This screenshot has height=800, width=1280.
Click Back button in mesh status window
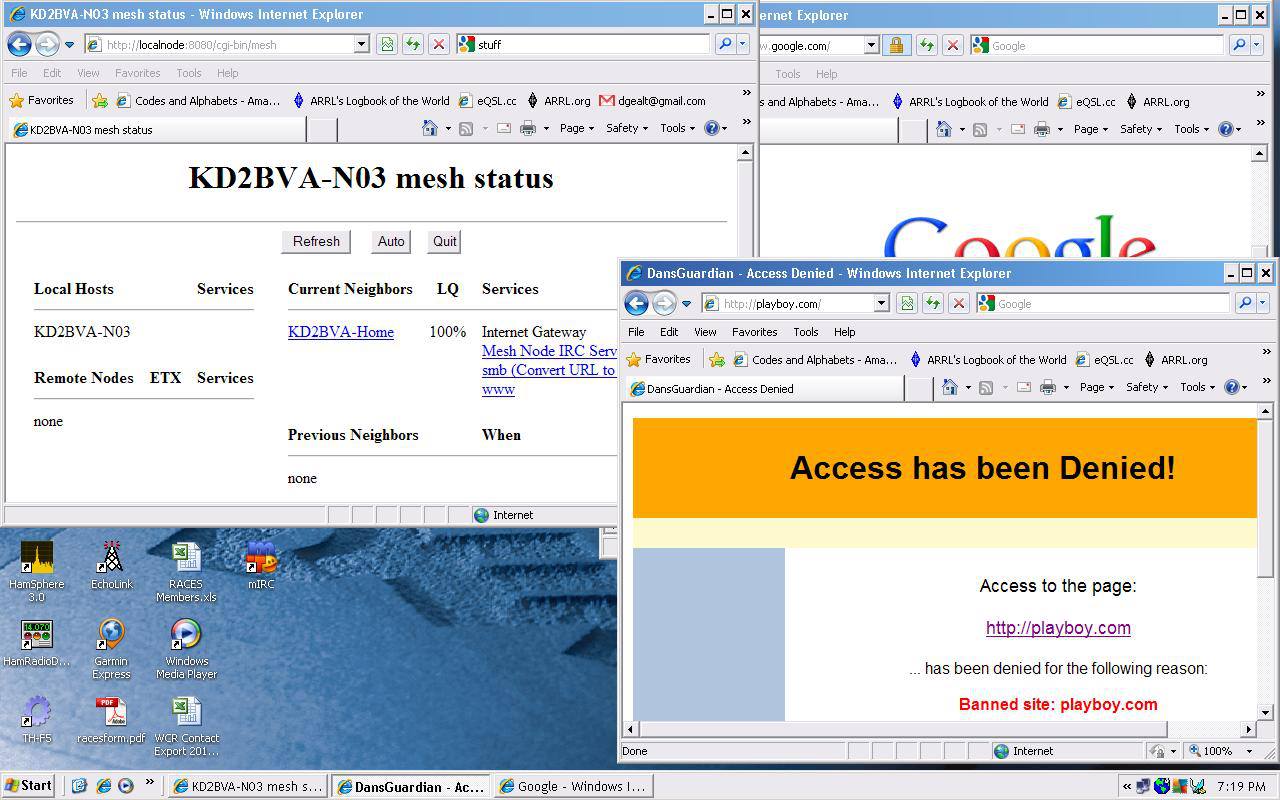coord(19,44)
